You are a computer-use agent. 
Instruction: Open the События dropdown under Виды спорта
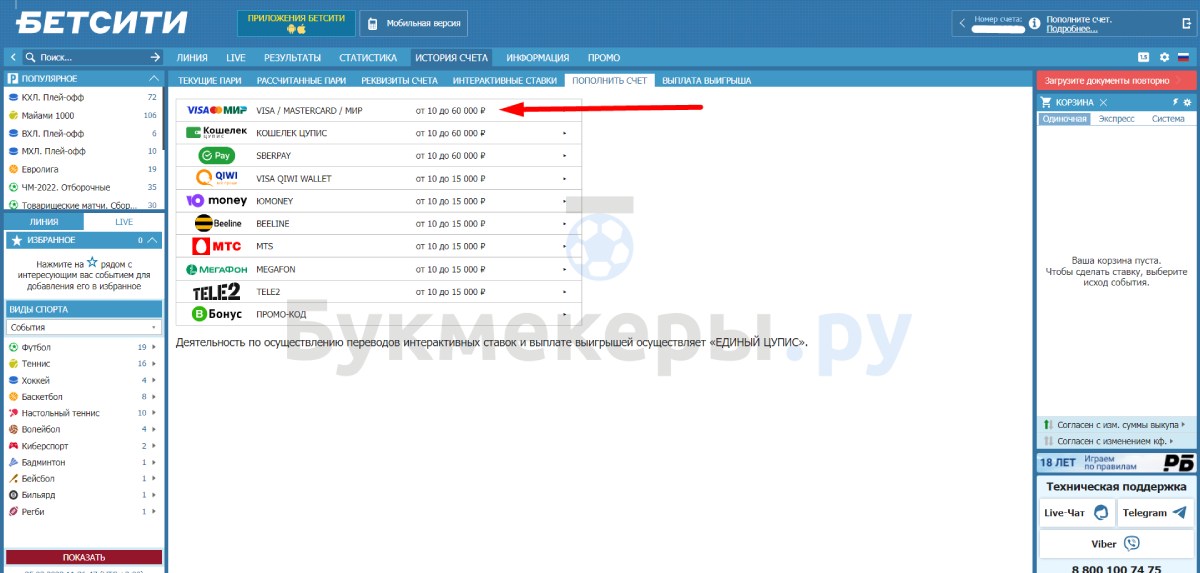coord(84,327)
